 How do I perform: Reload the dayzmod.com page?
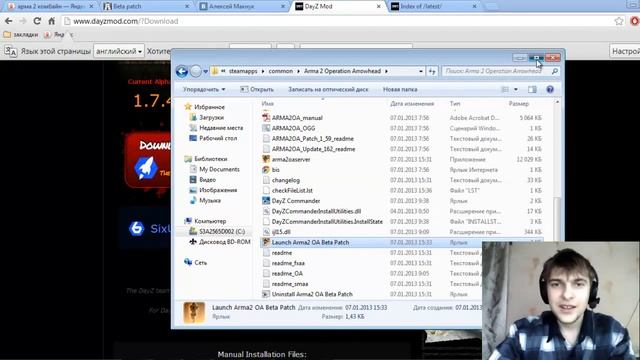(x=37, y=21)
